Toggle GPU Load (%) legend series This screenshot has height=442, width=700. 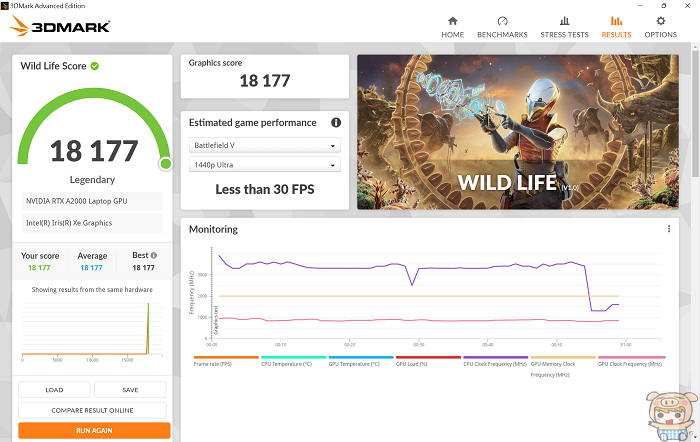[428, 364]
